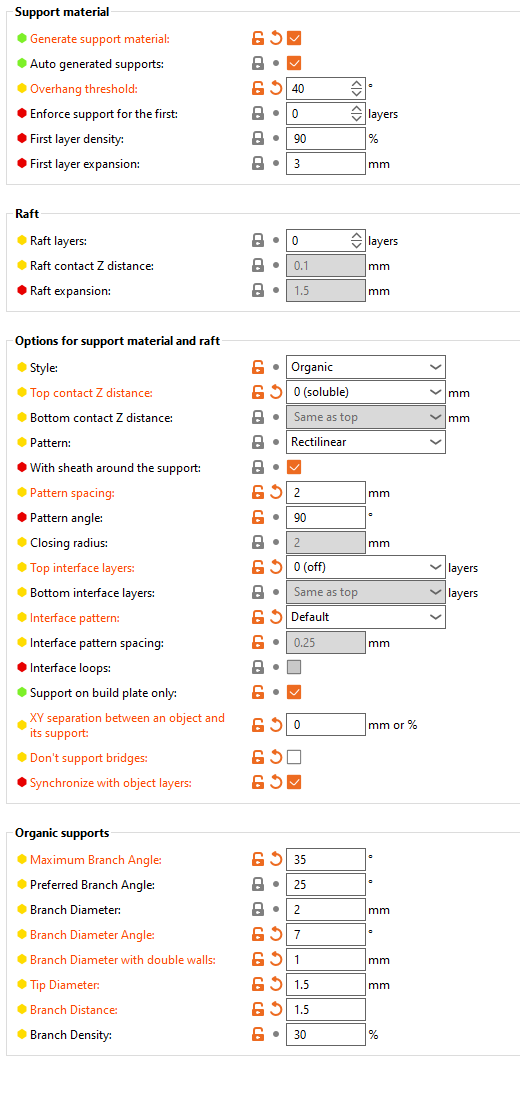
Task: Reset Top contact Z distance with undo arrow
Action: pos(276,392)
